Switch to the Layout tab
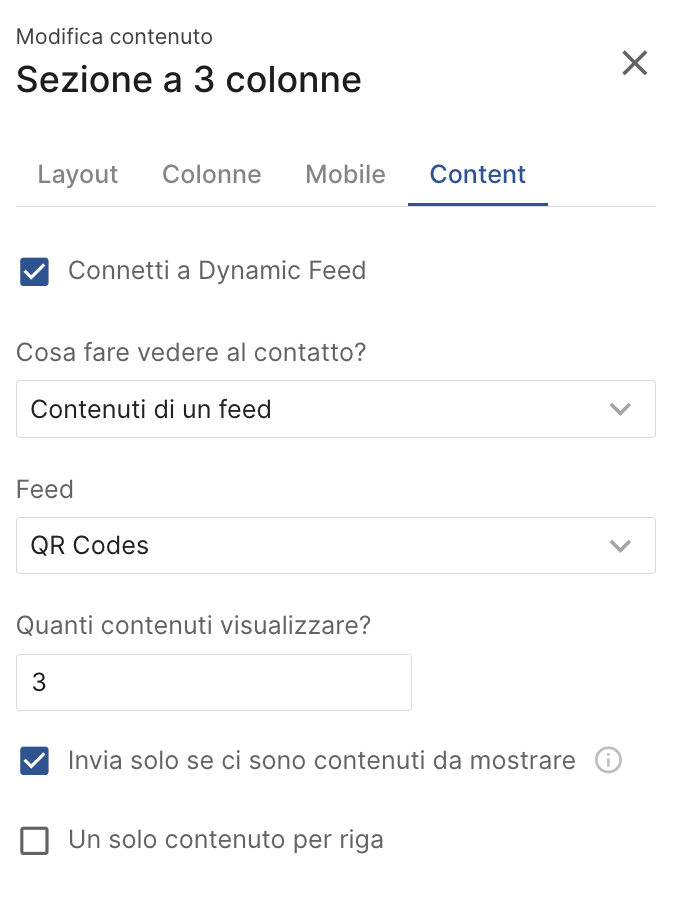This screenshot has width=674, height=918. pyautogui.click(x=78, y=175)
